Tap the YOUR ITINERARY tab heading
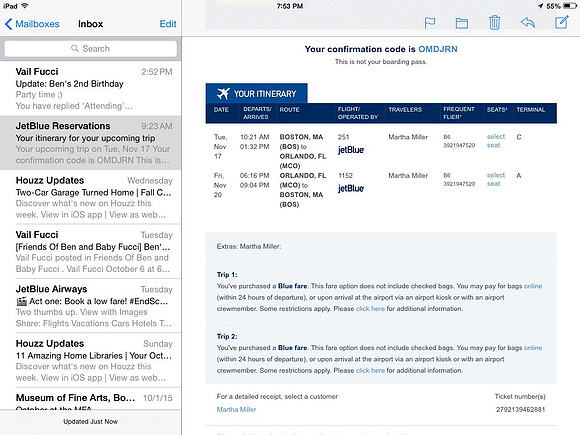 tap(257, 94)
